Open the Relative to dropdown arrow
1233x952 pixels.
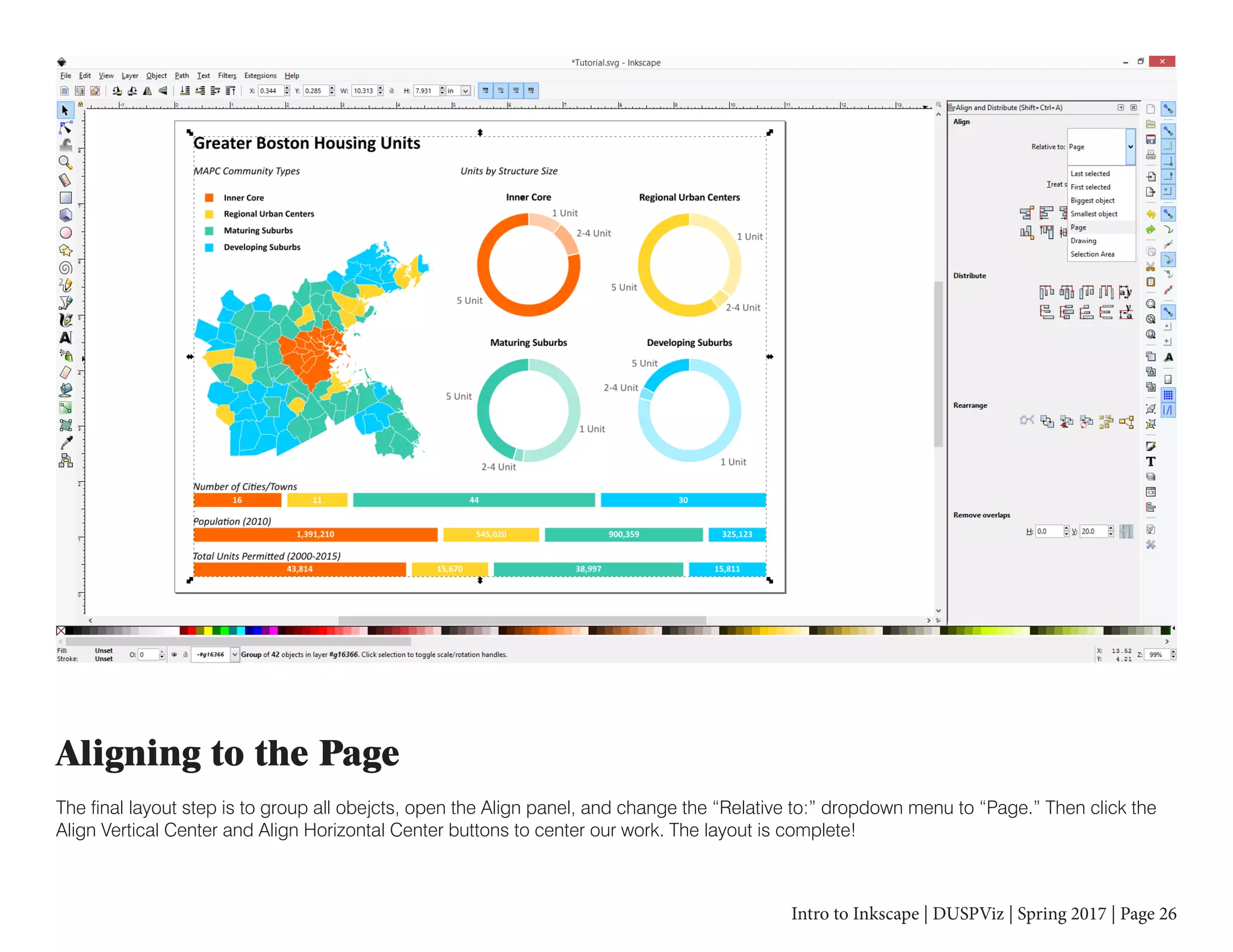pyautogui.click(x=1130, y=147)
